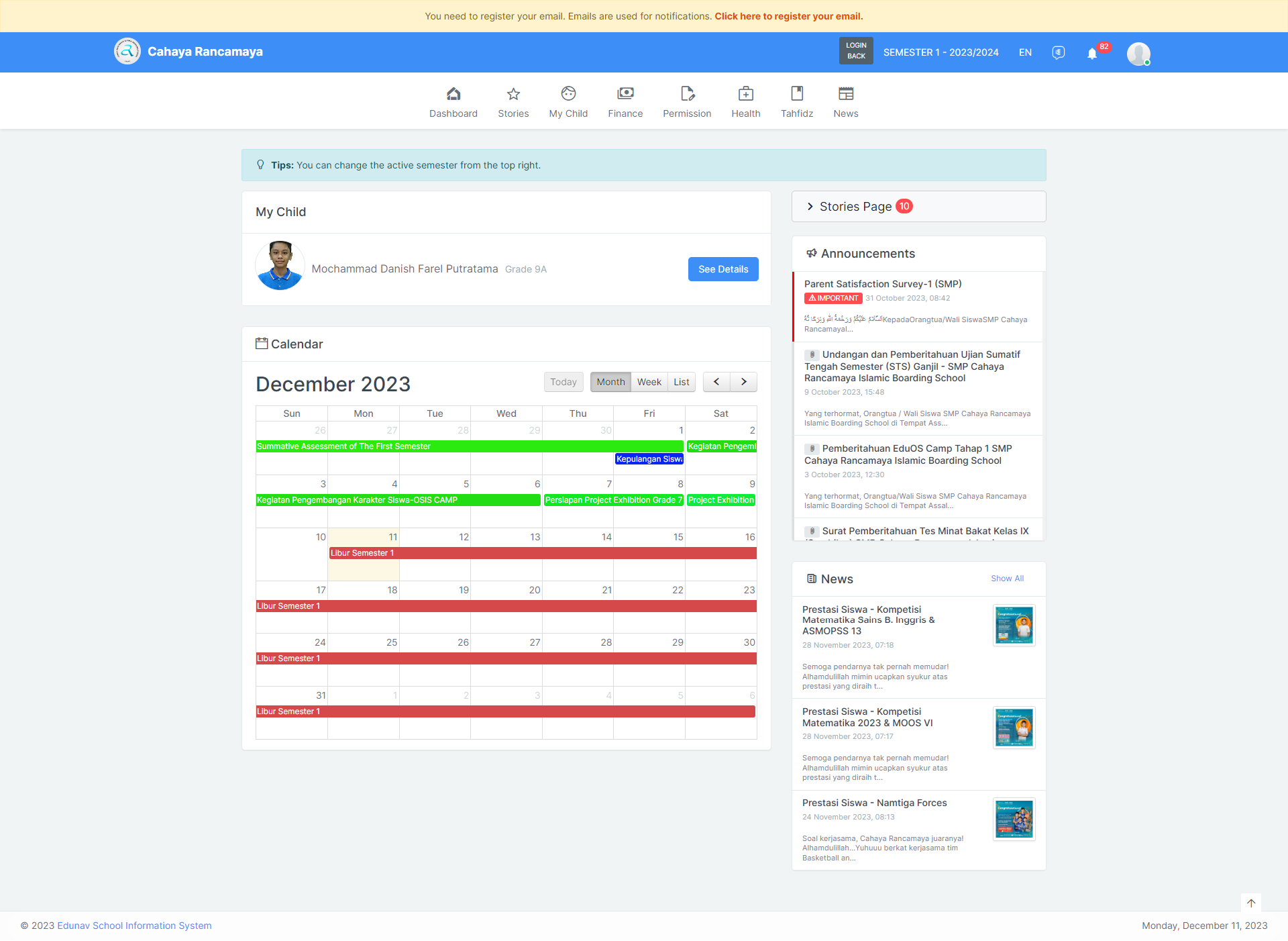Open the Finance money icon
This screenshot has height=941, width=1288.
point(625,94)
